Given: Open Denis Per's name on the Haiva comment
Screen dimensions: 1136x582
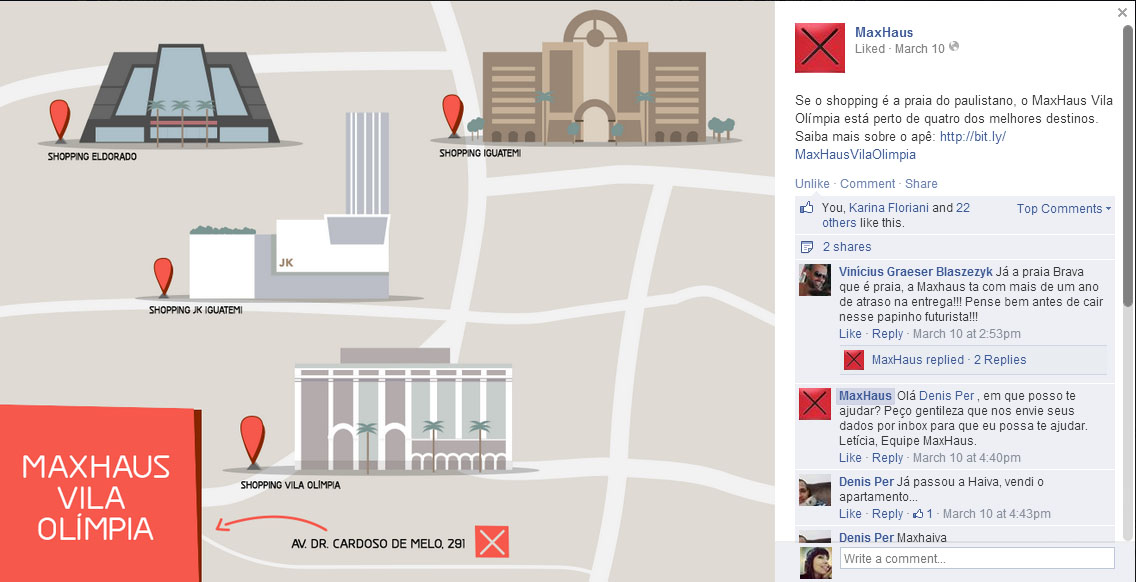Looking at the screenshot, I should pyautogui.click(x=866, y=481).
